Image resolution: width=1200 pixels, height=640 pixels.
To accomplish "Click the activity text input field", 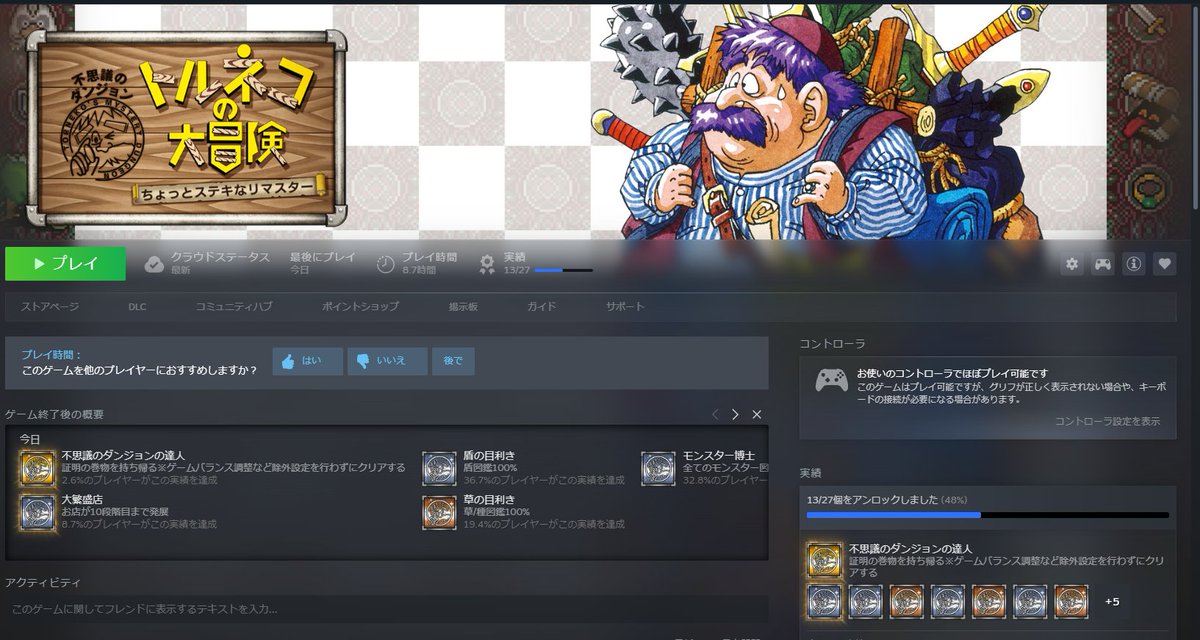I will pos(386,608).
